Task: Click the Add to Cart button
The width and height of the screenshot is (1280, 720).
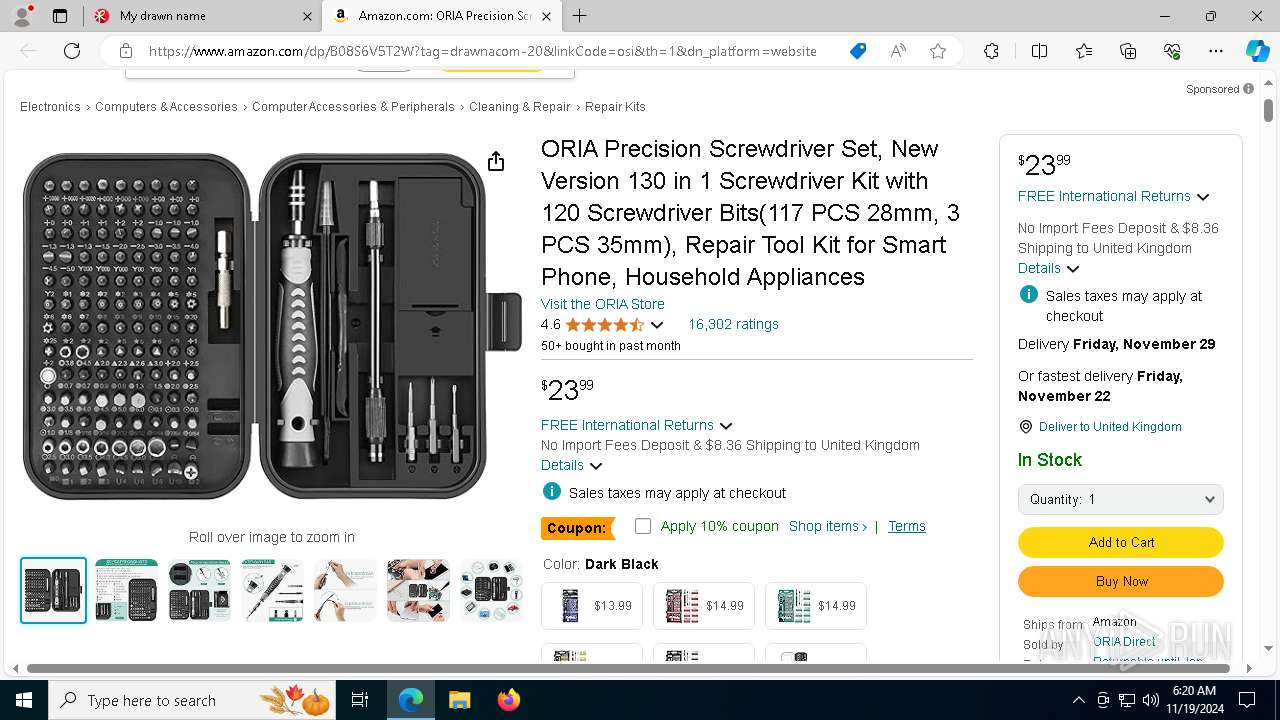Action: (x=1120, y=542)
